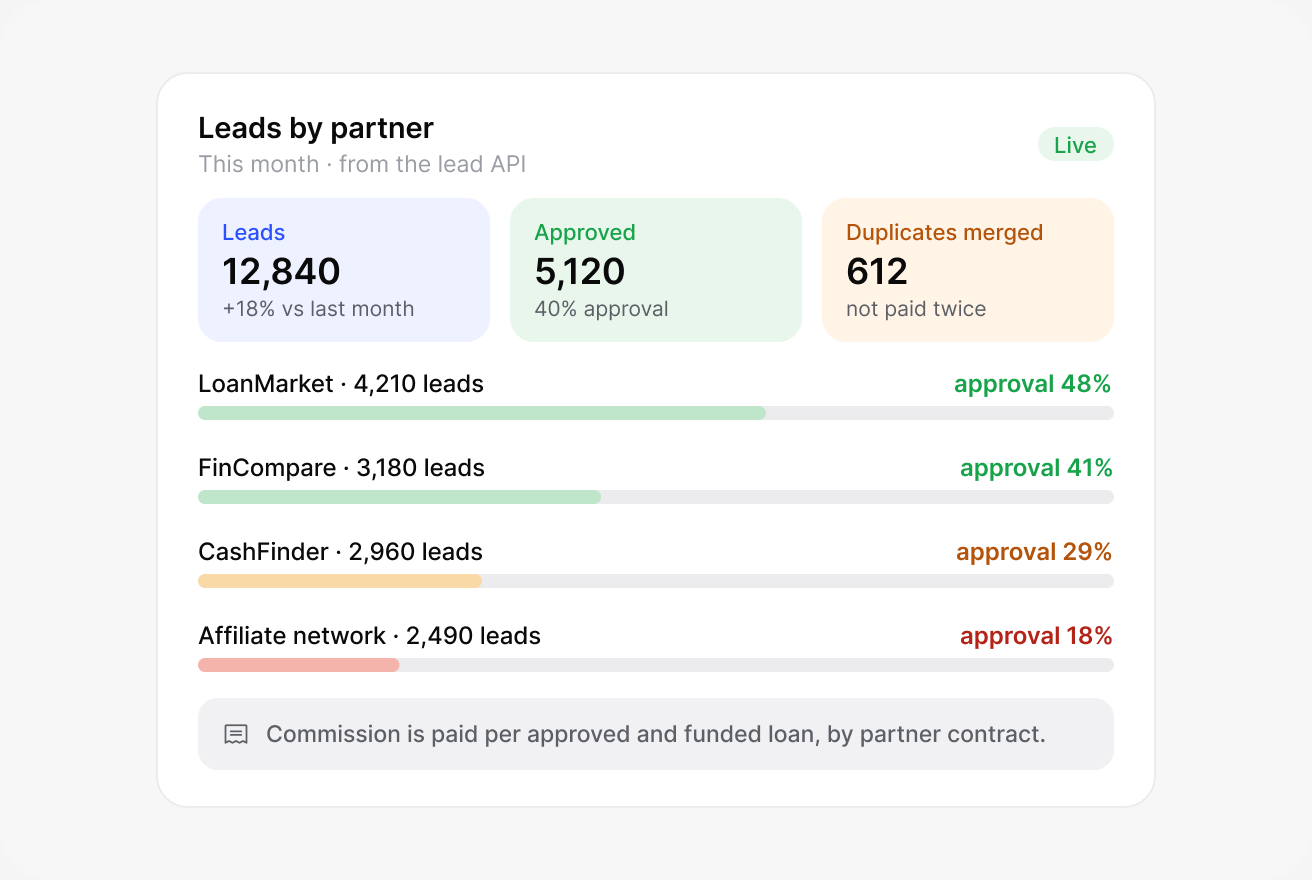Select "FinCompare · 3,180 leads" label
The width and height of the screenshot is (1312, 880).
click(x=342, y=468)
